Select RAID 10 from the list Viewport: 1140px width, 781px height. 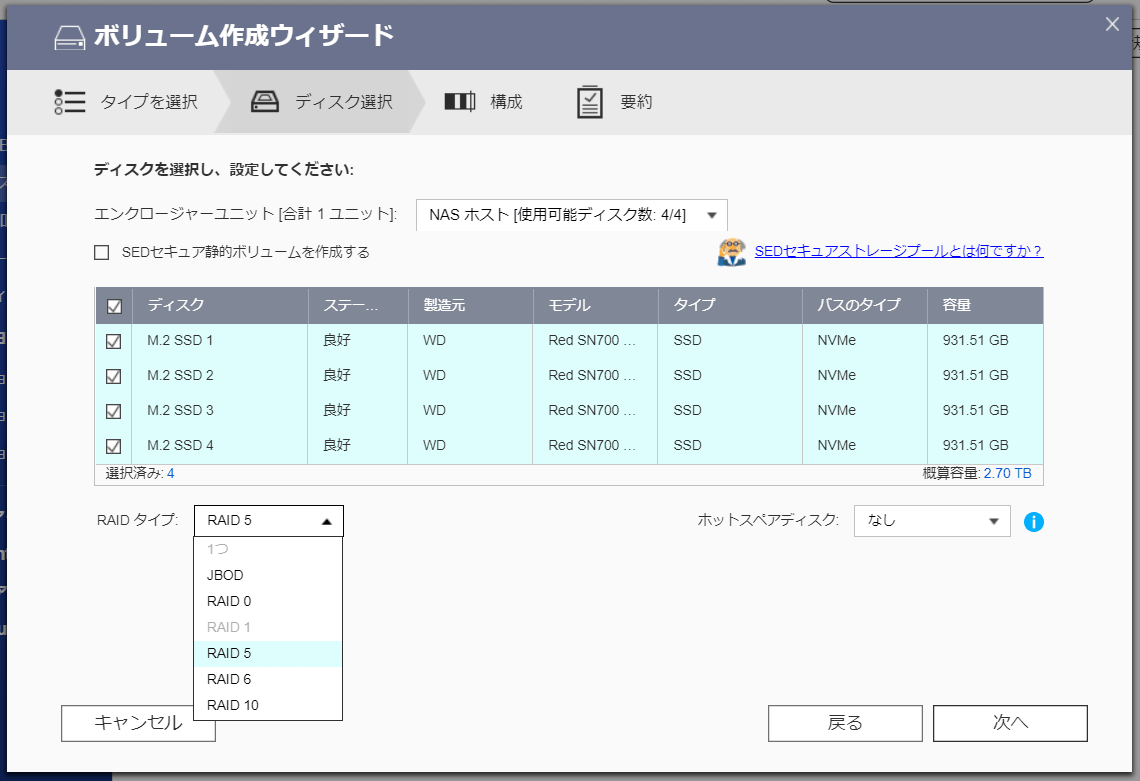[233, 705]
